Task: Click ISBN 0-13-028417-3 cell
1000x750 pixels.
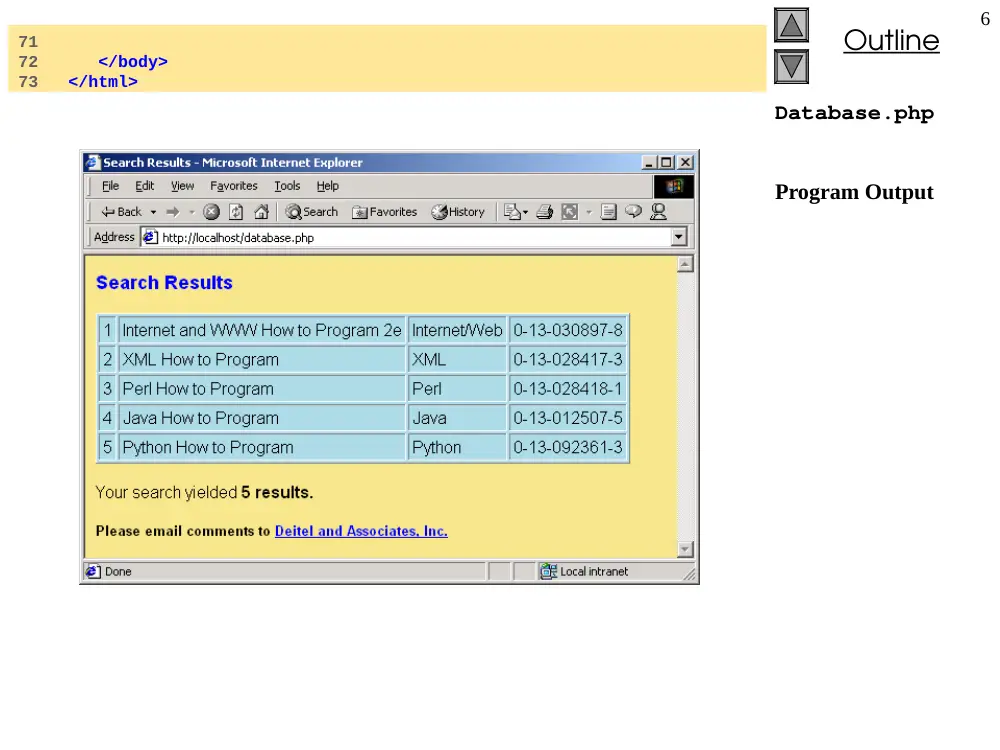Action: pyautogui.click(x=568, y=360)
